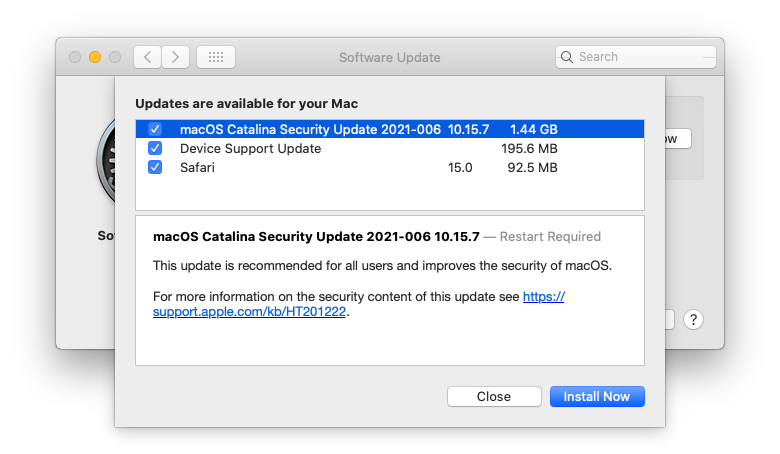Viewport: 780px width, 454px height.
Task: Click the magnifying glass search icon
Action: coord(567,57)
